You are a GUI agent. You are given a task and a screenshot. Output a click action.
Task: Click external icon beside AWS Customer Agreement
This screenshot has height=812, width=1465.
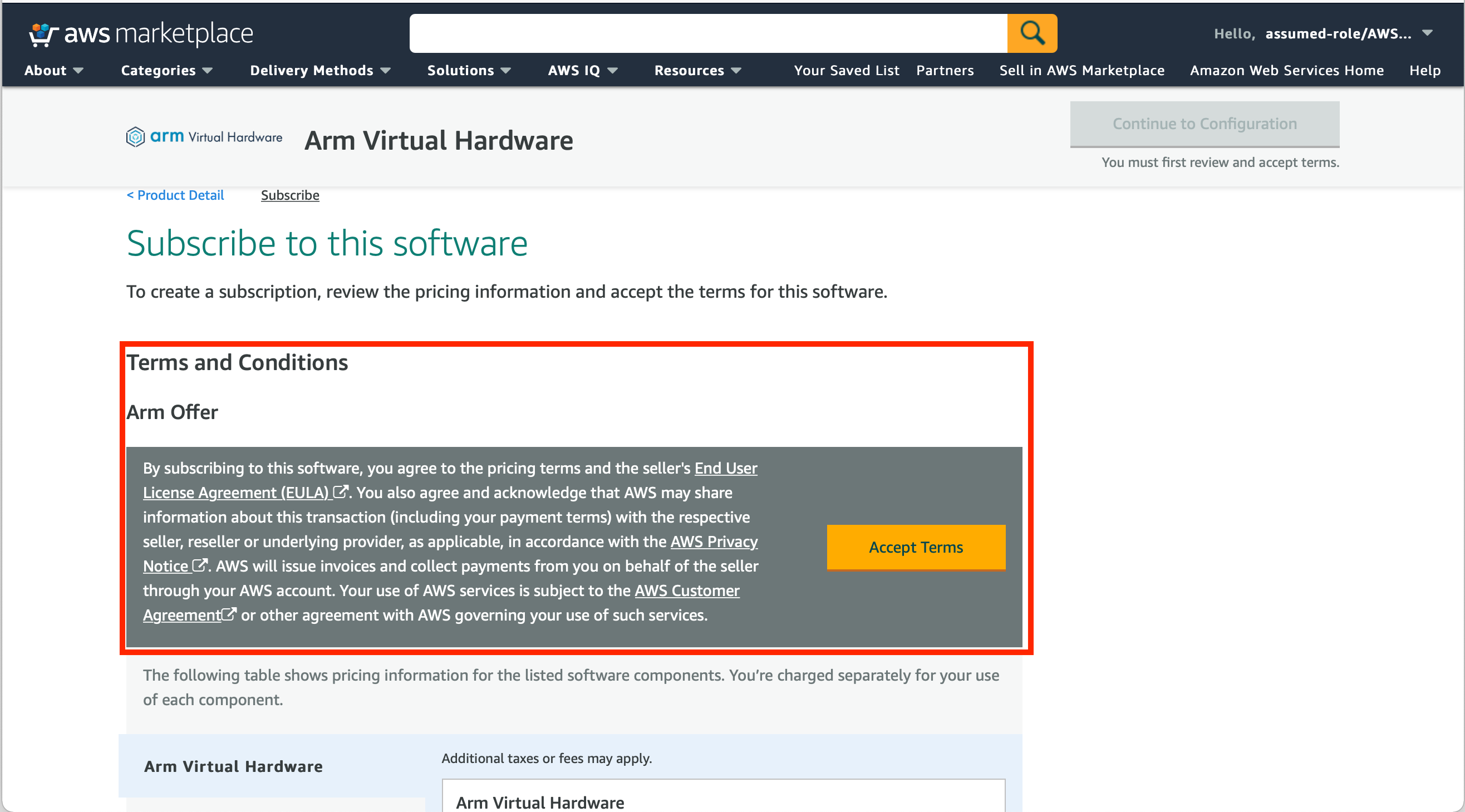click(229, 614)
